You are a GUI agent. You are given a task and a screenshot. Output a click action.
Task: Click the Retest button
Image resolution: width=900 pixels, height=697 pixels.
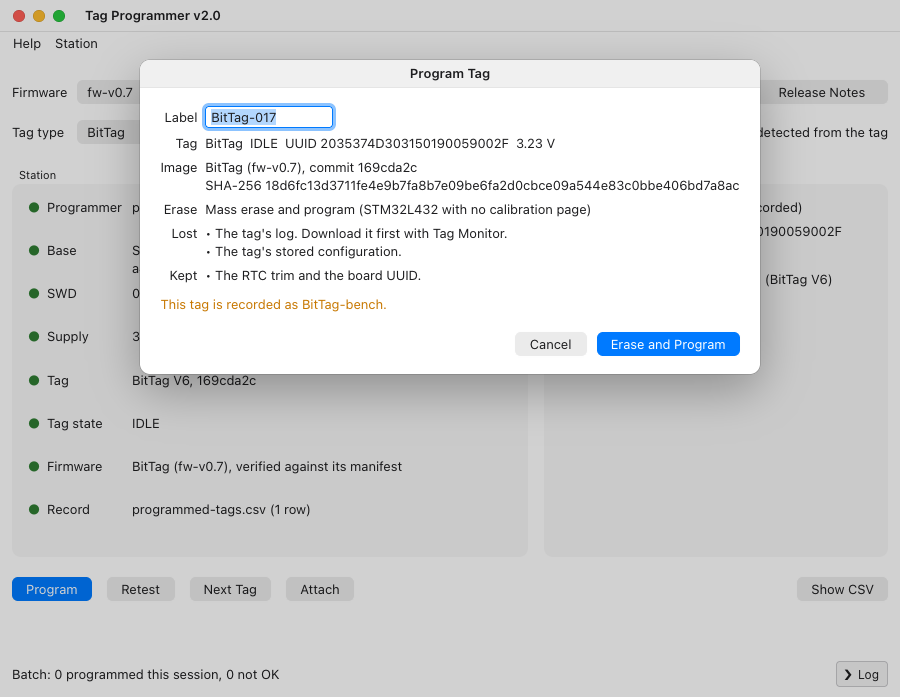click(x=141, y=589)
